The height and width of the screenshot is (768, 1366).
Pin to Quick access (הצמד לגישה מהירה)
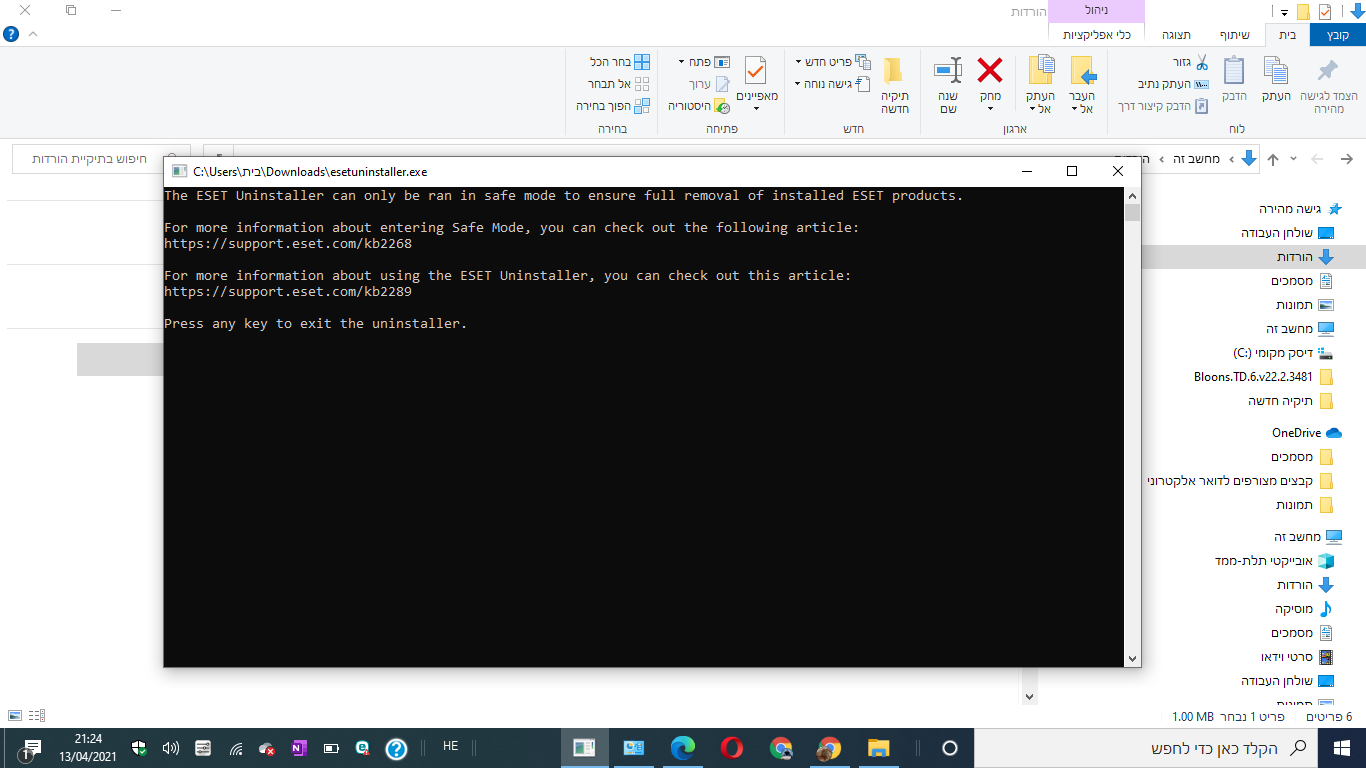click(1328, 83)
